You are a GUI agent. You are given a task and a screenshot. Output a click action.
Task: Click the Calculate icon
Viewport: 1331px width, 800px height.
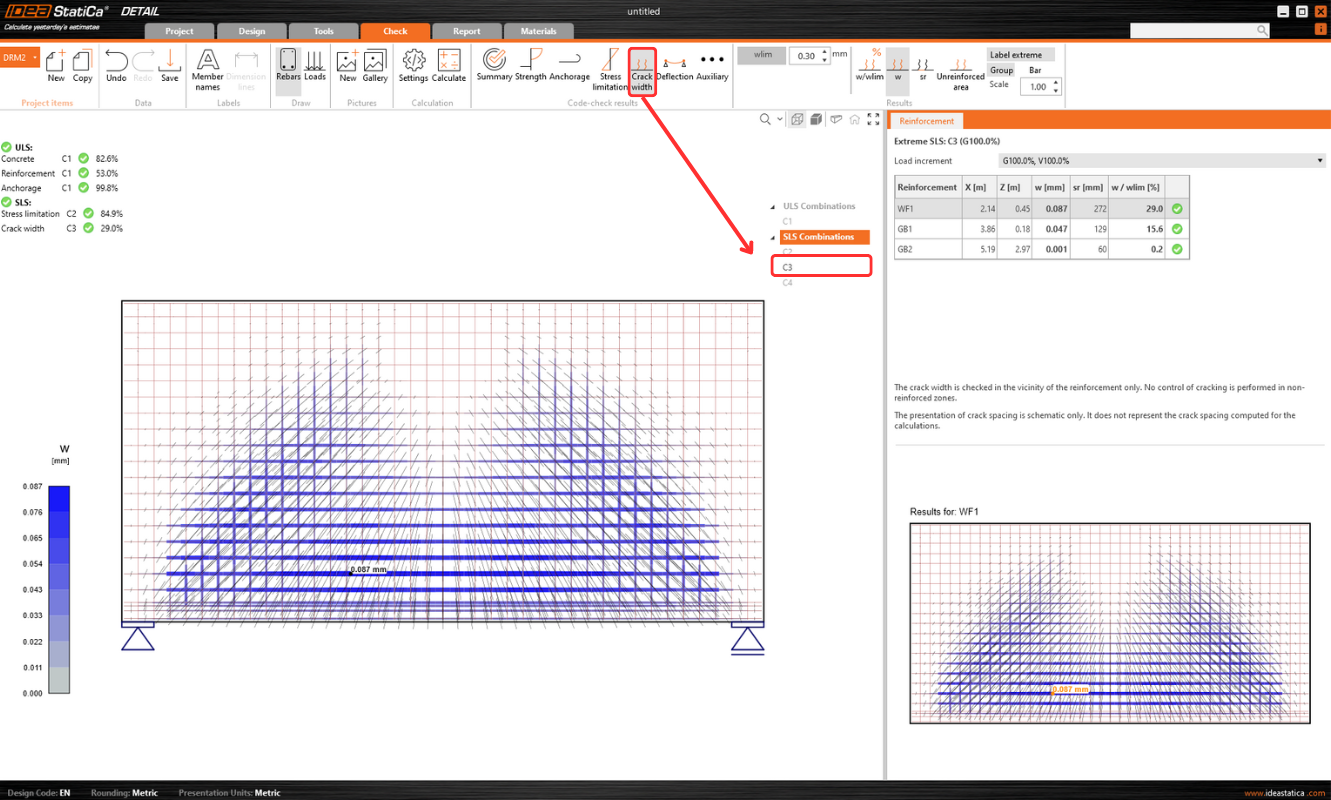click(x=448, y=67)
